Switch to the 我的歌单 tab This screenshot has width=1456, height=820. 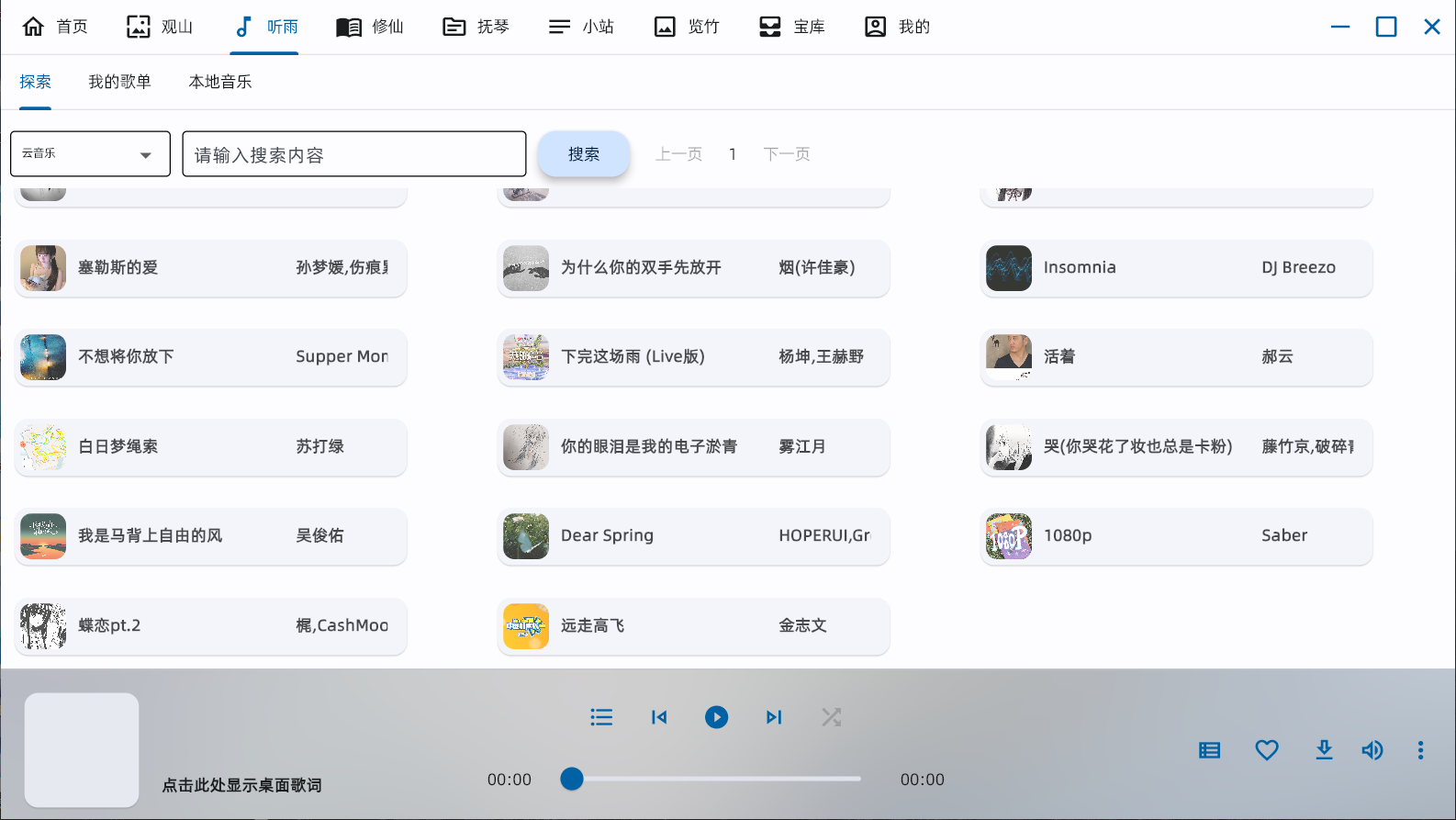click(119, 82)
